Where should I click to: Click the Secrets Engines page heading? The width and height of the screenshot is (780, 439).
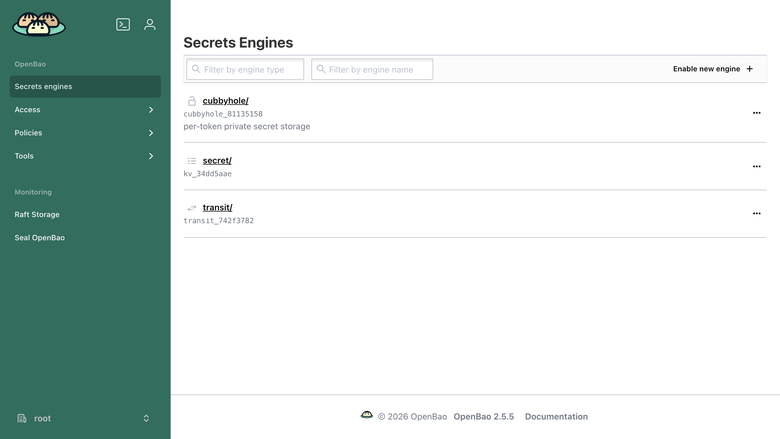coord(238,43)
